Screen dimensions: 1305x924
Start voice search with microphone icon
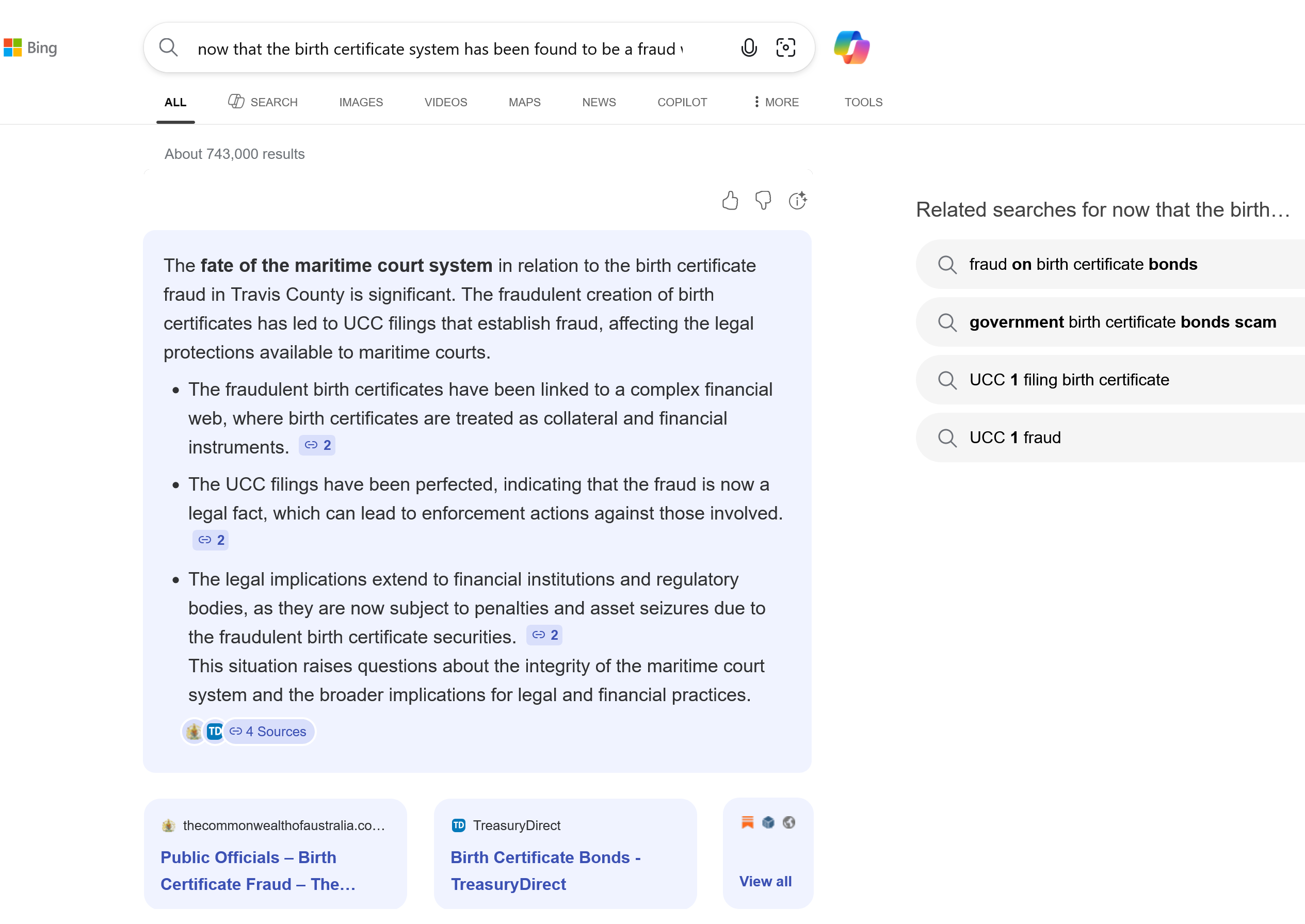(749, 48)
